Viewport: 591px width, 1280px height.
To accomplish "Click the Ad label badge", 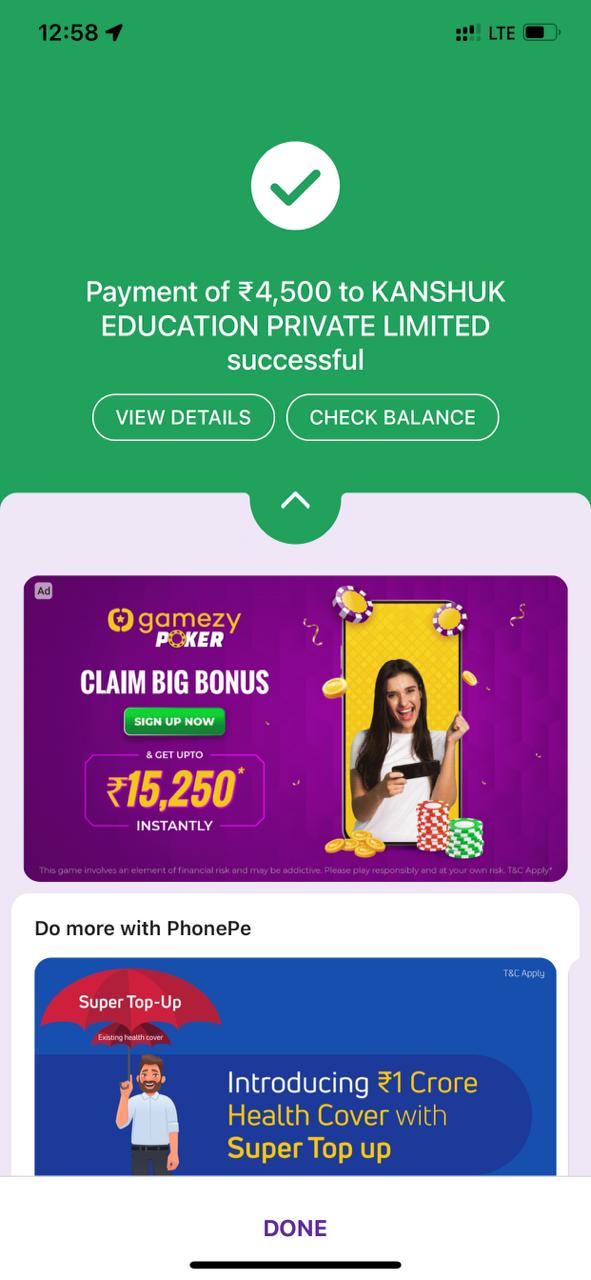I will pyautogui.click(x=43, y=591).
